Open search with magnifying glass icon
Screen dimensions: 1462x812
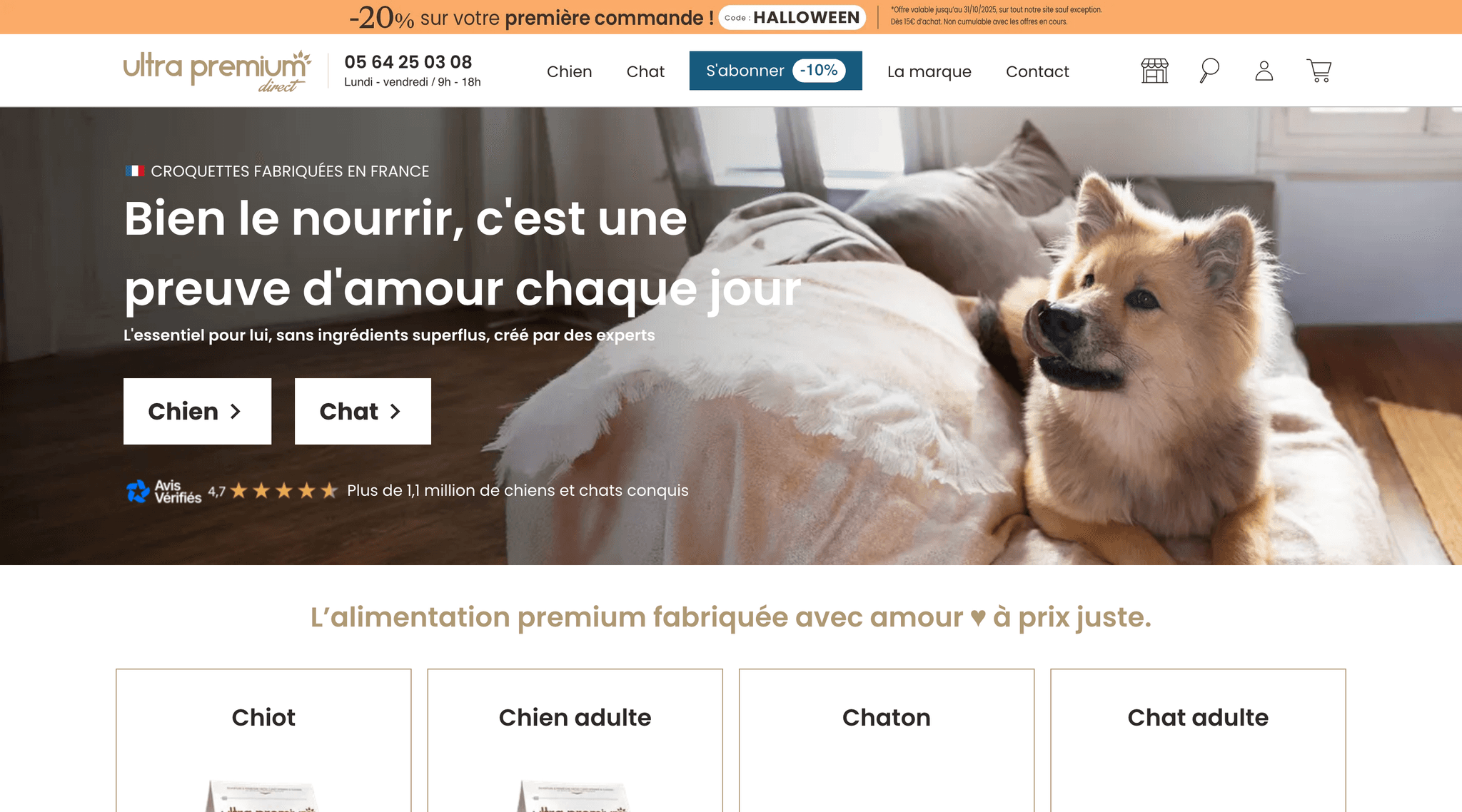coord(1209,71)
